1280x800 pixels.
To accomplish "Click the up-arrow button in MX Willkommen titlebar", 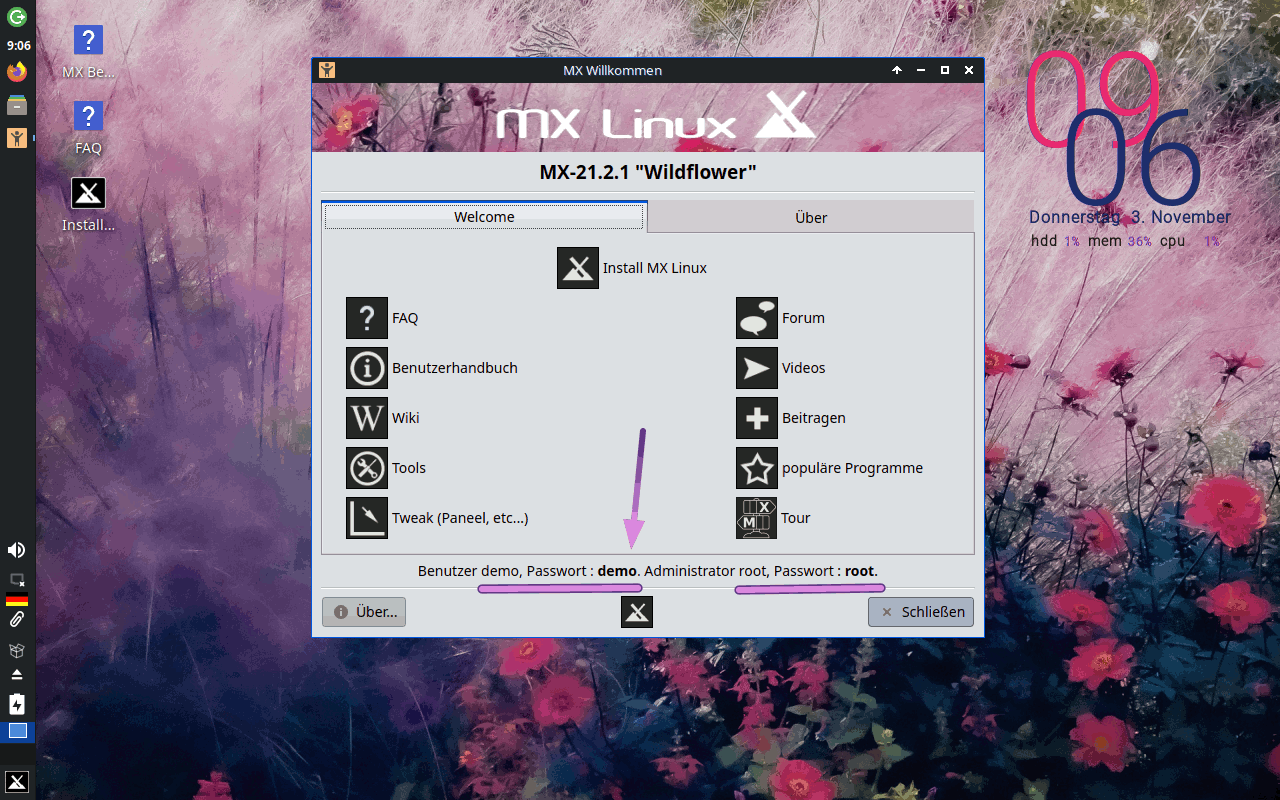I will coord(897,70).
